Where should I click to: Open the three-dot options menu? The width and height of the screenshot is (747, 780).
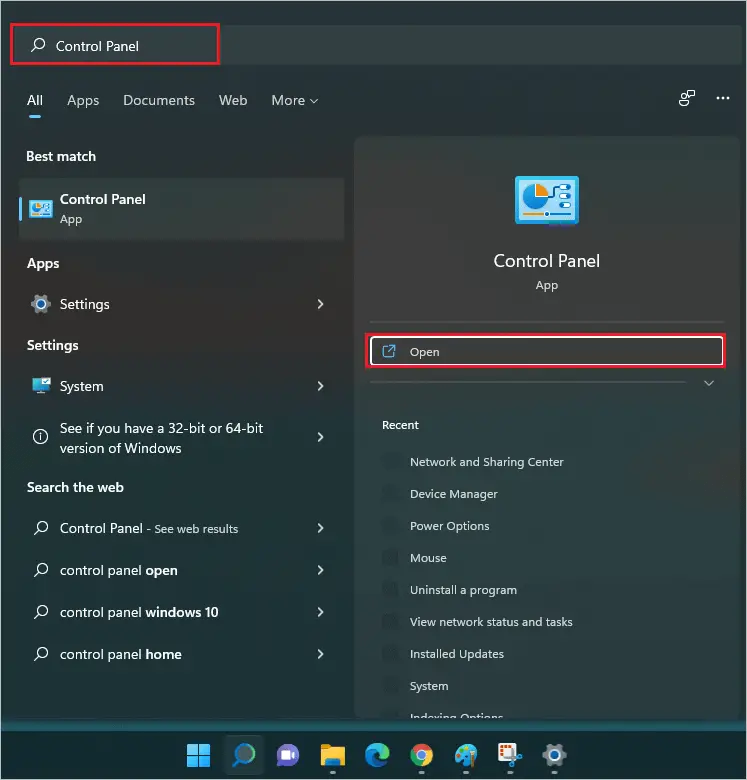[723, 98]
